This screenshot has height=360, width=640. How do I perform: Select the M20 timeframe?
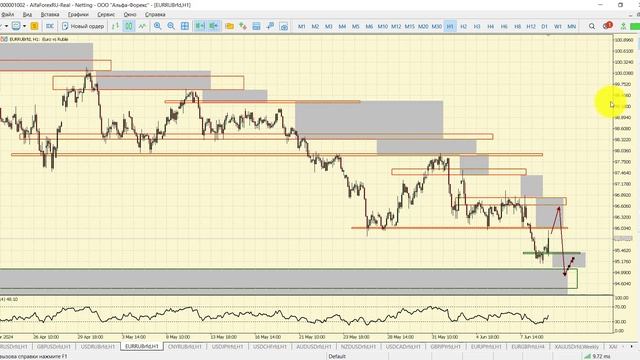pos(423,27)
